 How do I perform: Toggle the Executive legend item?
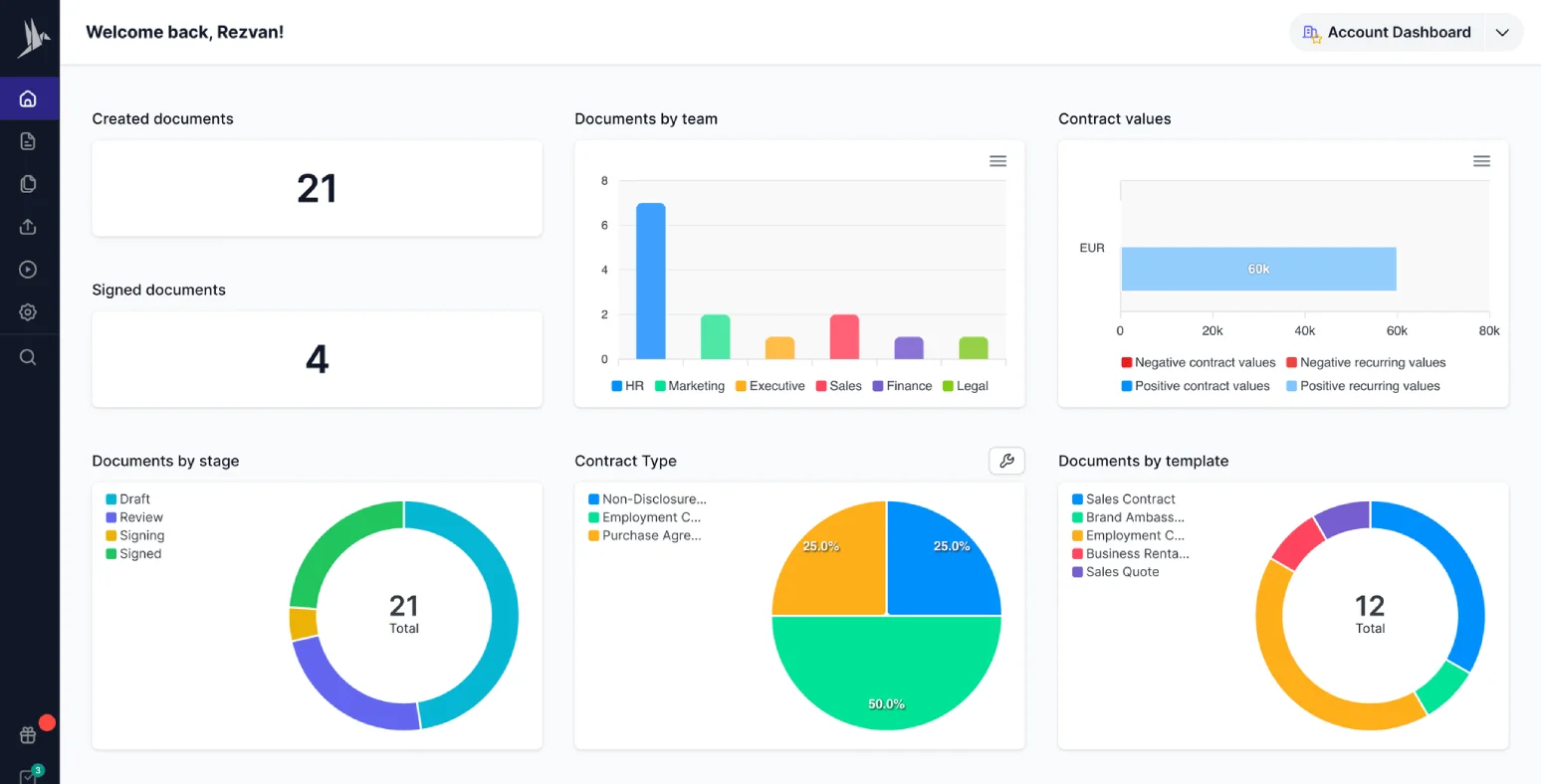(770, 386)
